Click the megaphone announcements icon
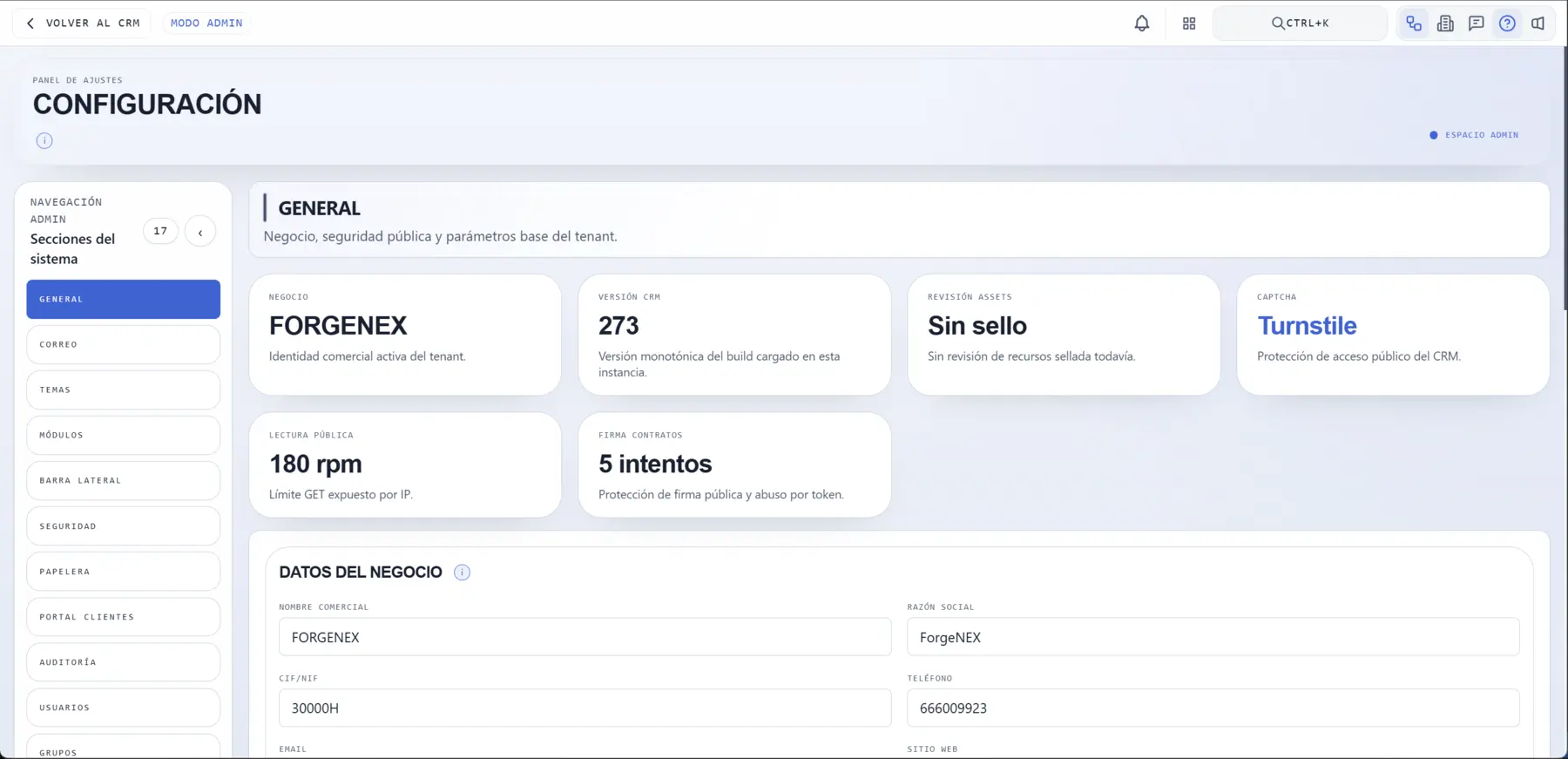 tap(1538, 24)
